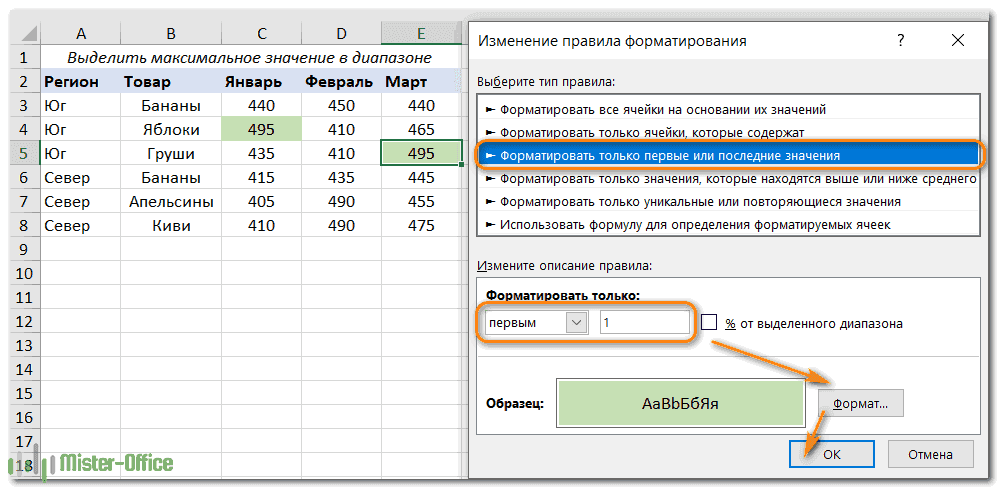Select 'Форматировать все ячейки' rule type

(x=662, y=109)
